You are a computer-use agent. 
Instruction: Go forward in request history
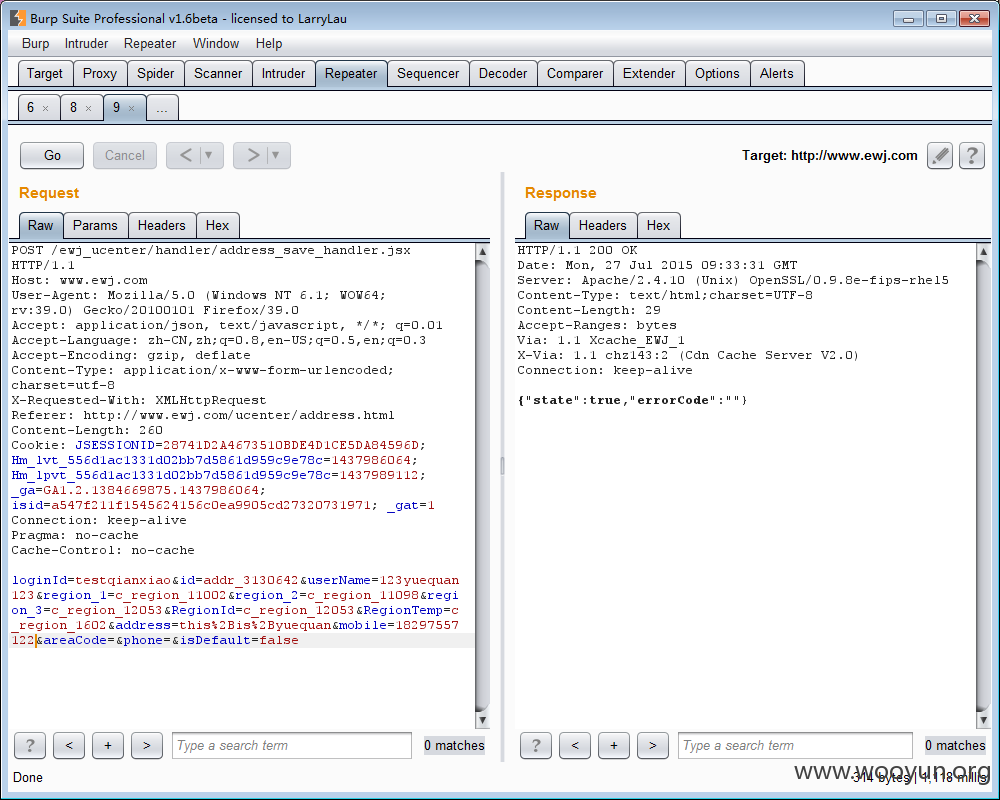(253, 156)
